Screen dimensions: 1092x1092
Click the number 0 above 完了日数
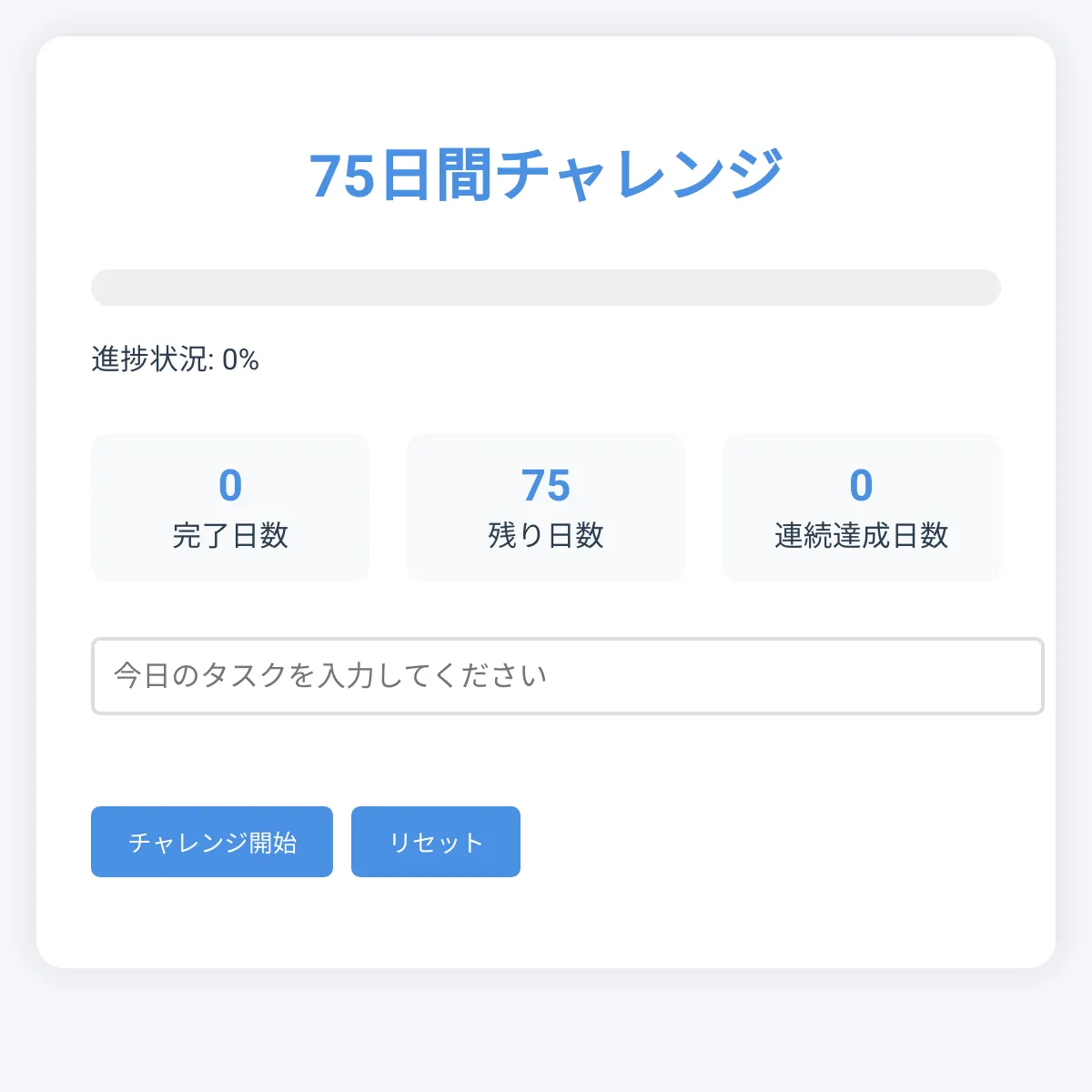(x=229, y=486)
